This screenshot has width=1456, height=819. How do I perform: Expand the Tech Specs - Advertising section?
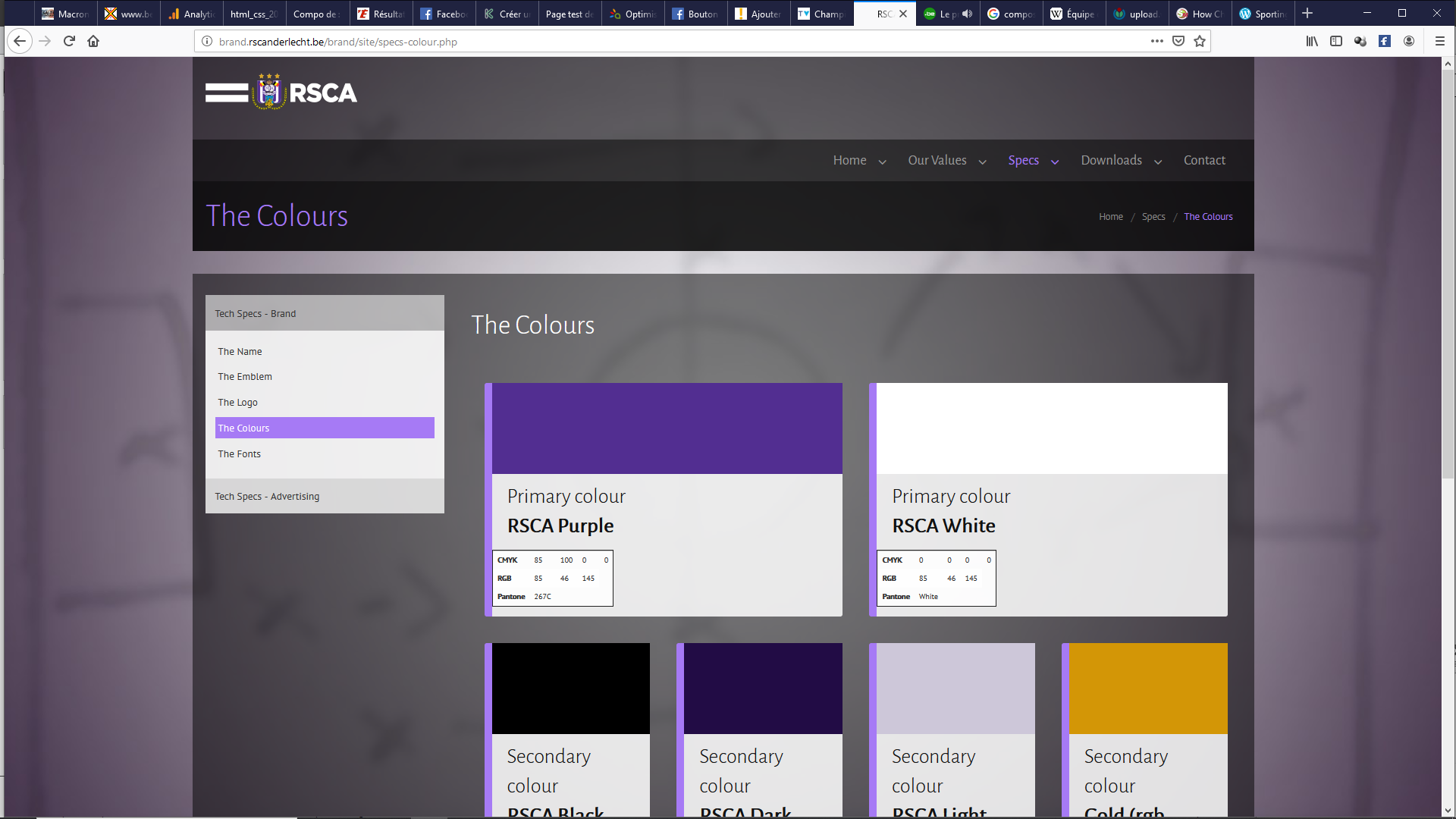click(x=325, y=496)
